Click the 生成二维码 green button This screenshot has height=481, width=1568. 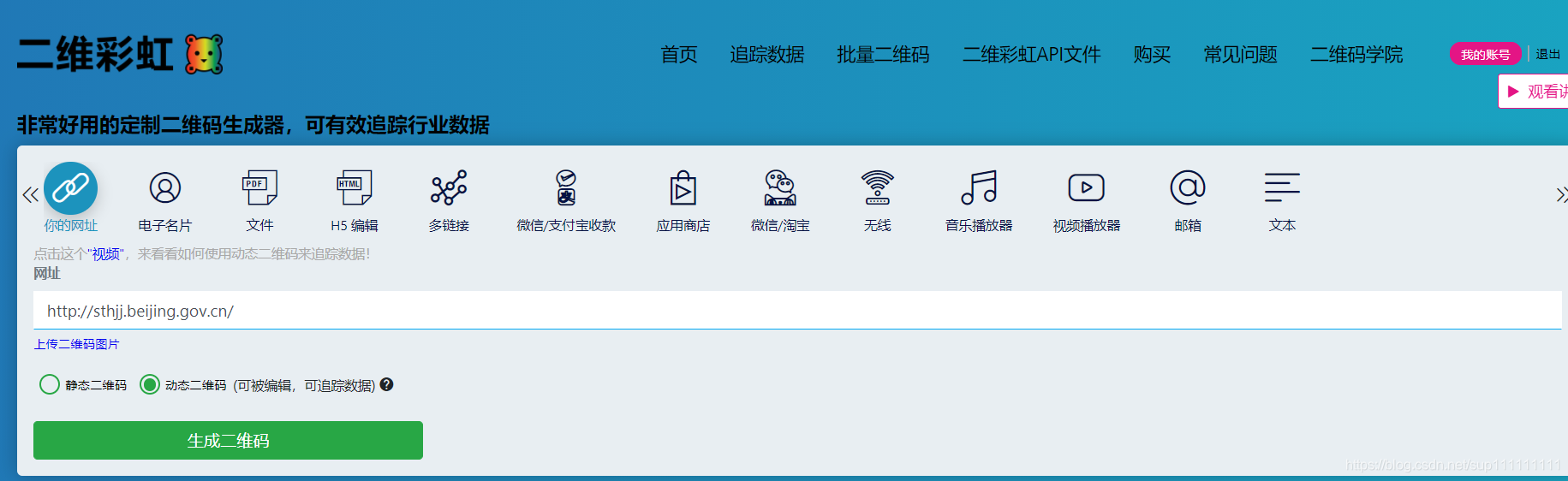228,441
